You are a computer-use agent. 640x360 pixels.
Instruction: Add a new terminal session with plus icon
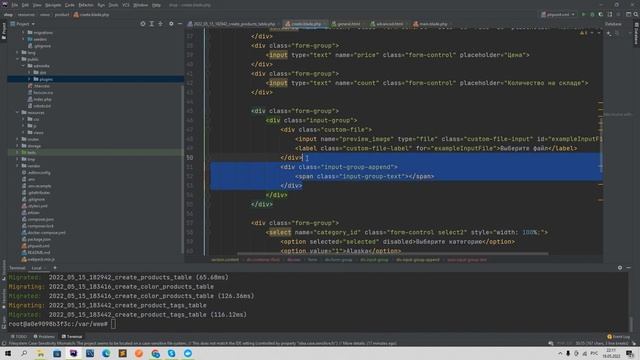[x=55, y=268]
